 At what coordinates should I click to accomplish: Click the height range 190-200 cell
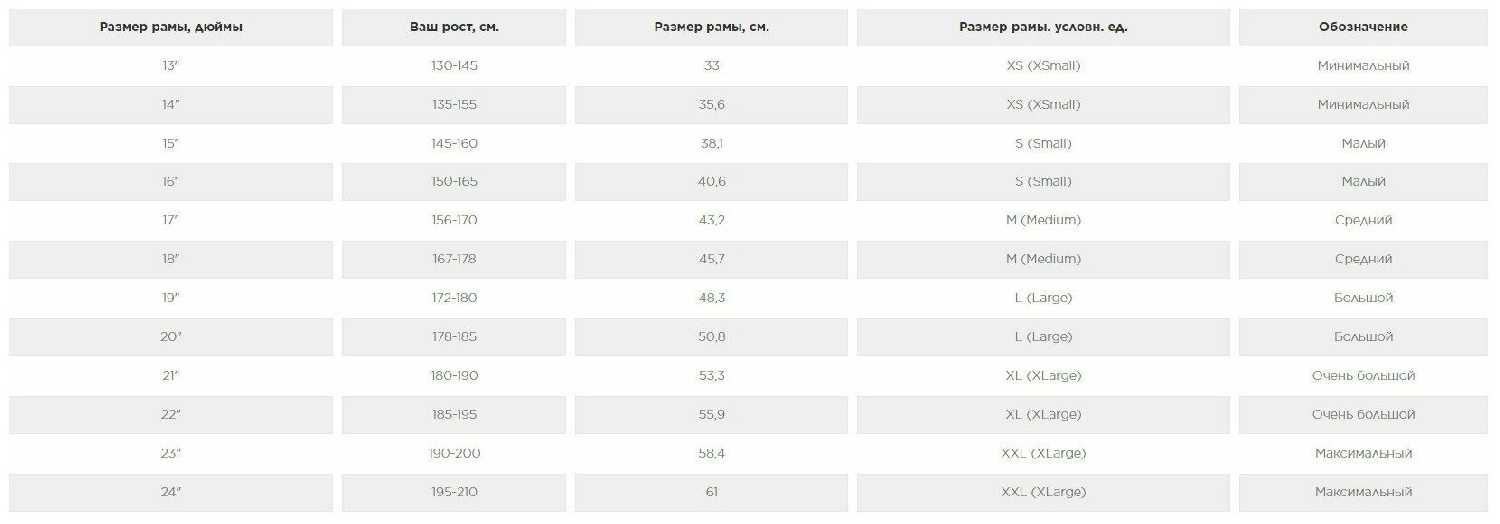(x=454, y=454)
